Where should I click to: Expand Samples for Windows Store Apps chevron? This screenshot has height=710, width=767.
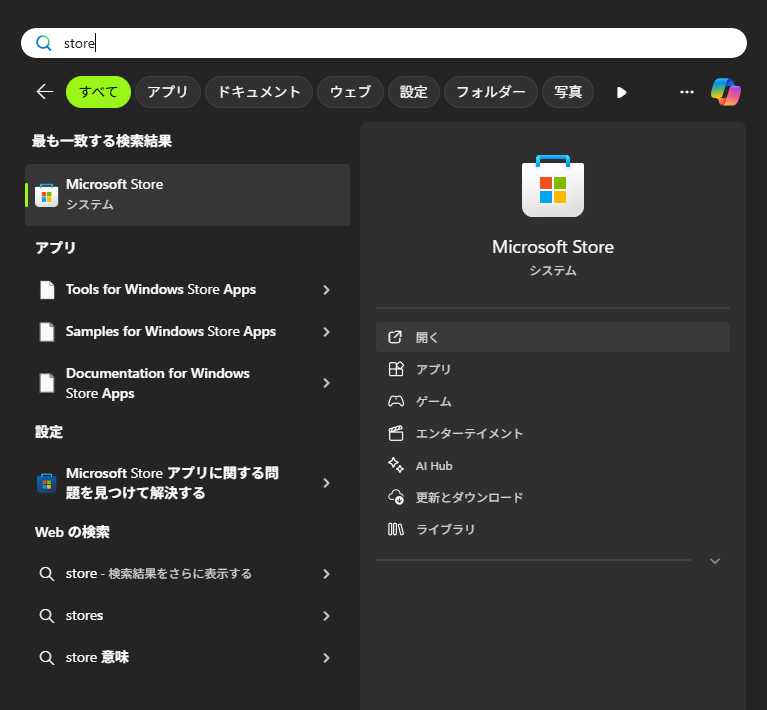pos(326,332)
